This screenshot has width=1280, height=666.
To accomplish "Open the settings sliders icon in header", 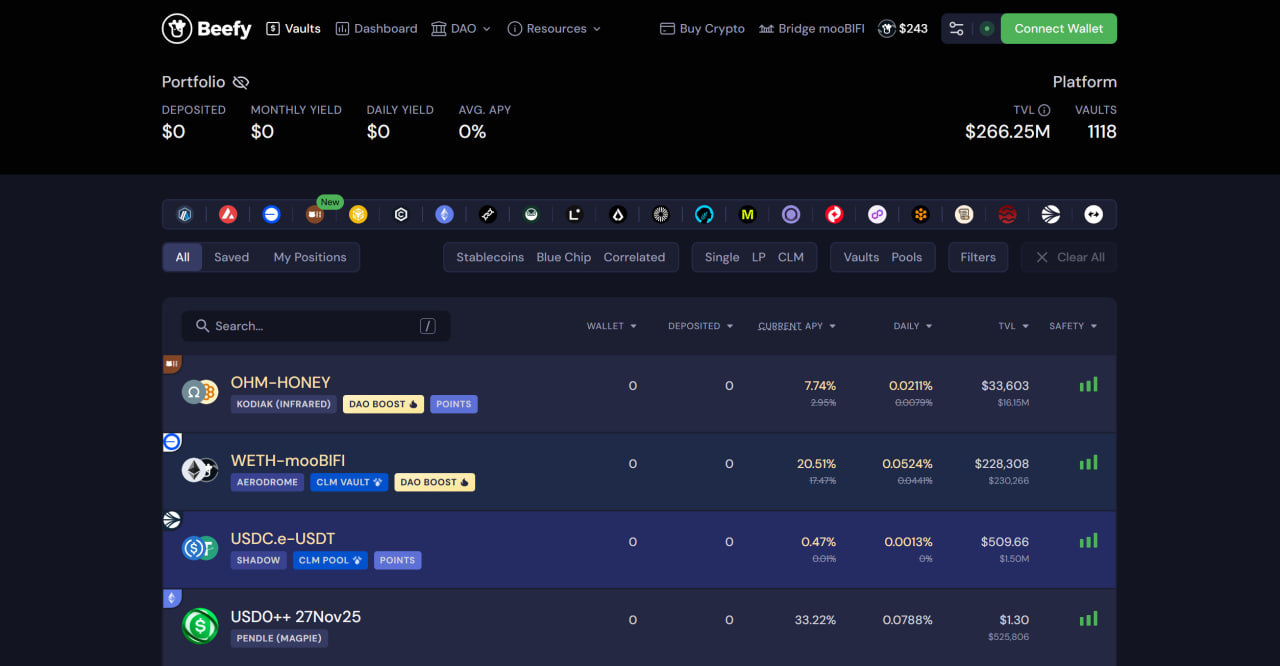I will (x=957, y=29).
